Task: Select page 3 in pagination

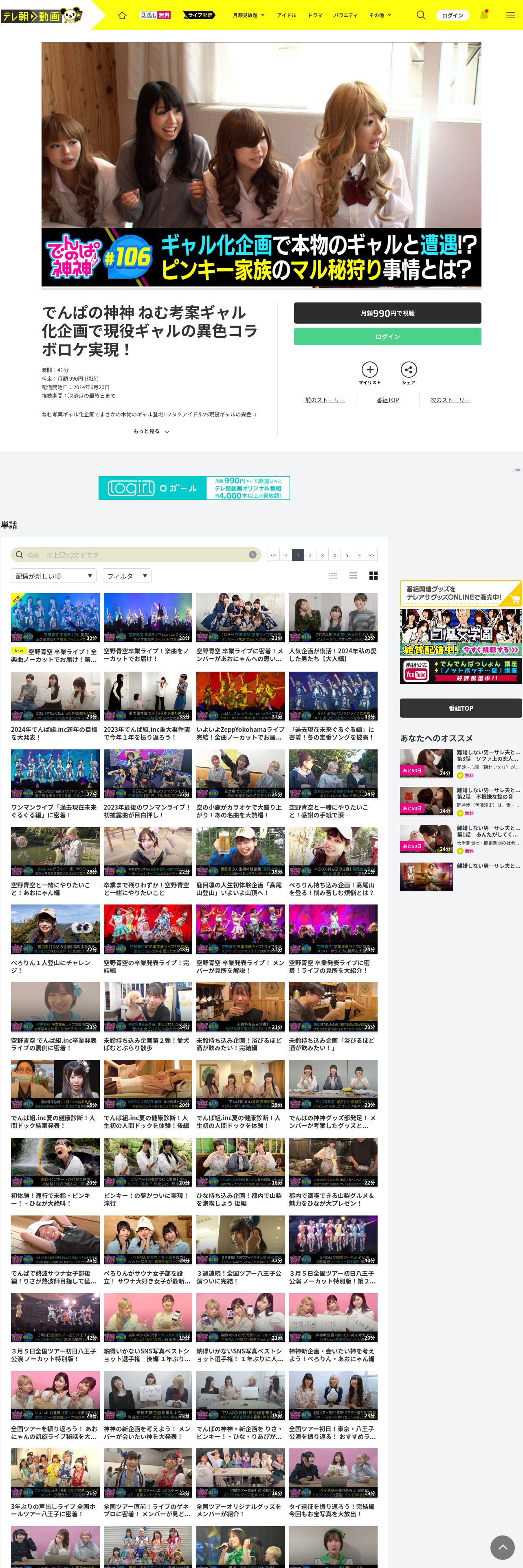Action: [322, 554]
